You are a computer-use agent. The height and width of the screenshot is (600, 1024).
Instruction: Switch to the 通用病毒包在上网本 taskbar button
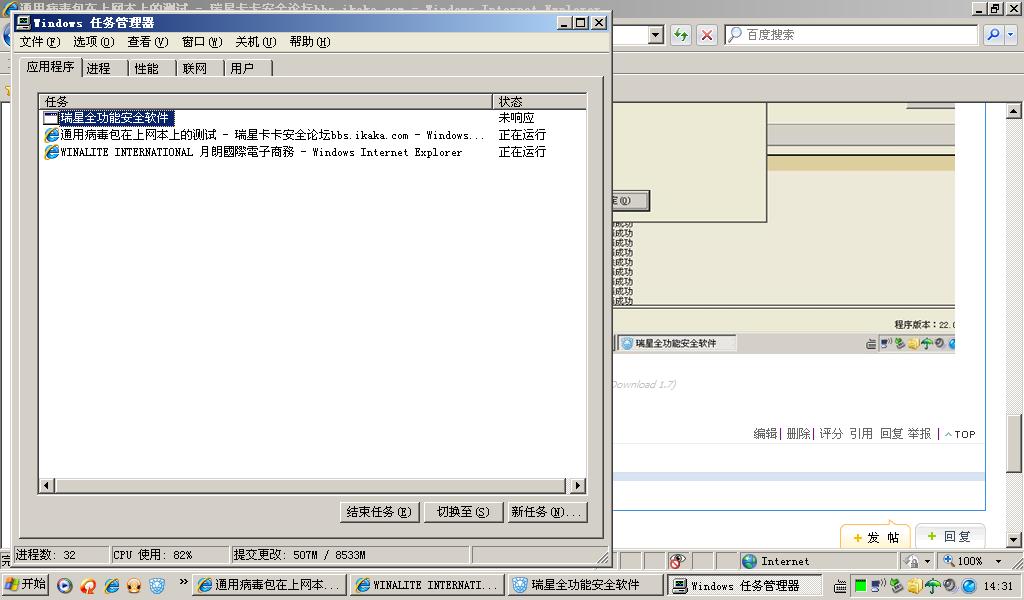269,585
